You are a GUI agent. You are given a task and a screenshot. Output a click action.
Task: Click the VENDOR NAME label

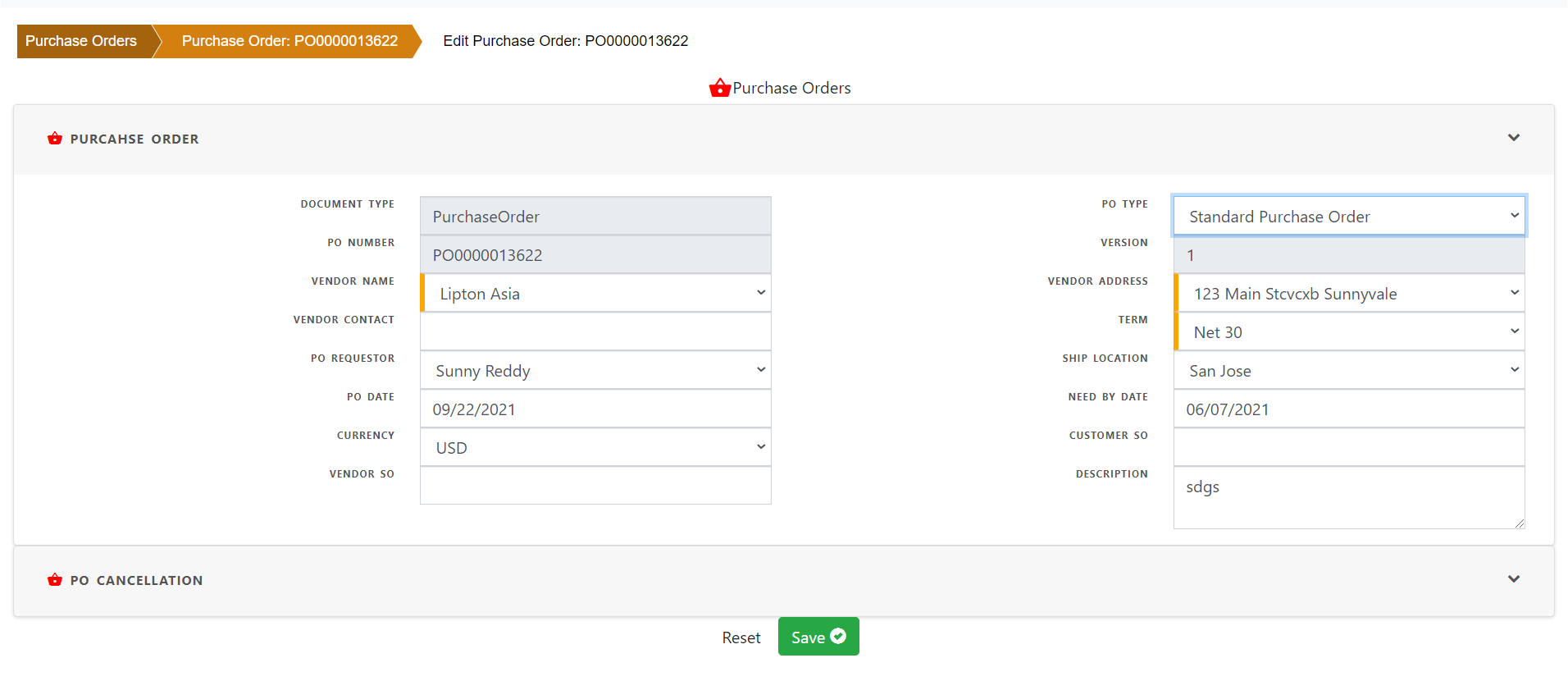point(353,281)
